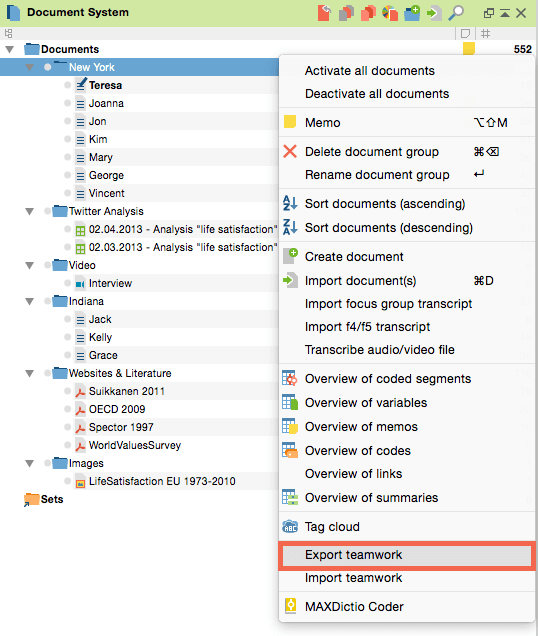This screenshot has width=538, height=636.
Task: Collapse the Indiana document group
Action: point(29,301)
